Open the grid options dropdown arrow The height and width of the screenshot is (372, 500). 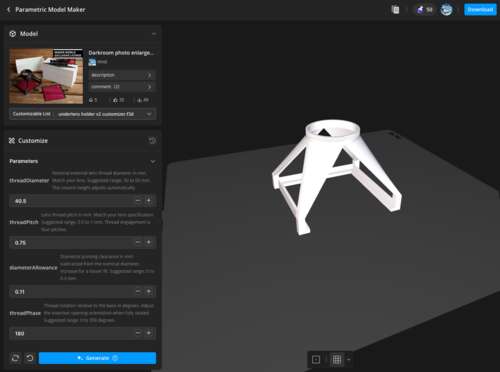(x=348, y=359)
